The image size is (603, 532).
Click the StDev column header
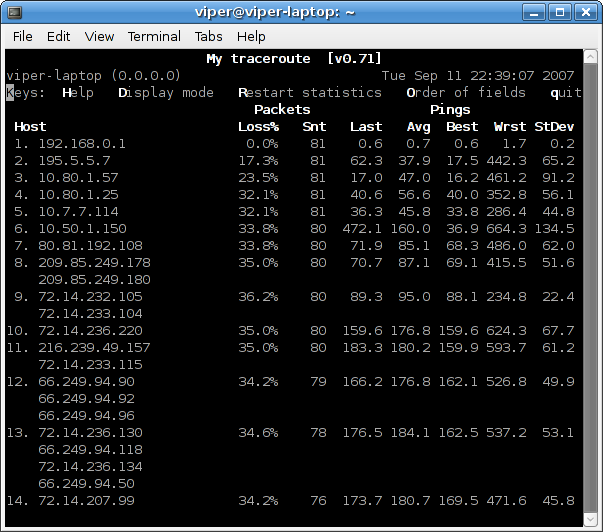coord(554,127)
